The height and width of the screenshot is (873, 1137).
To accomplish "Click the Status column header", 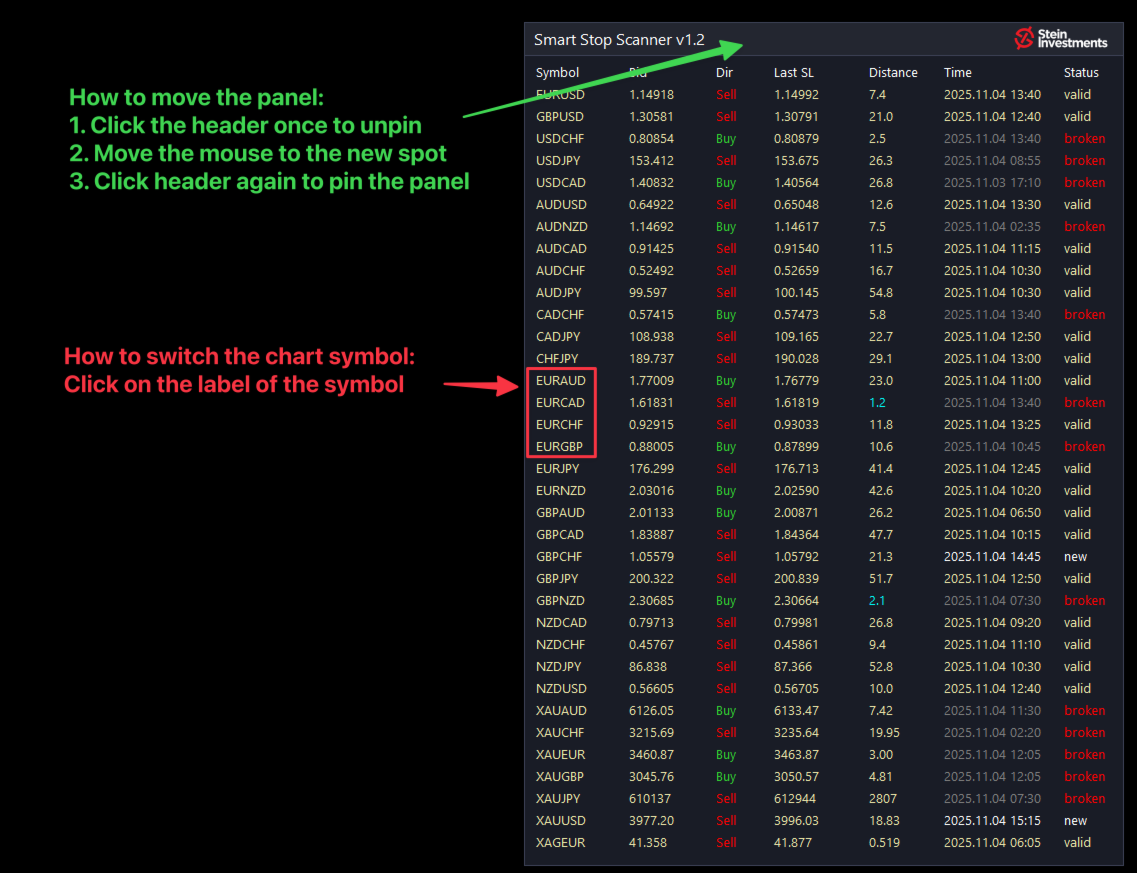I will click(1081, 73).
